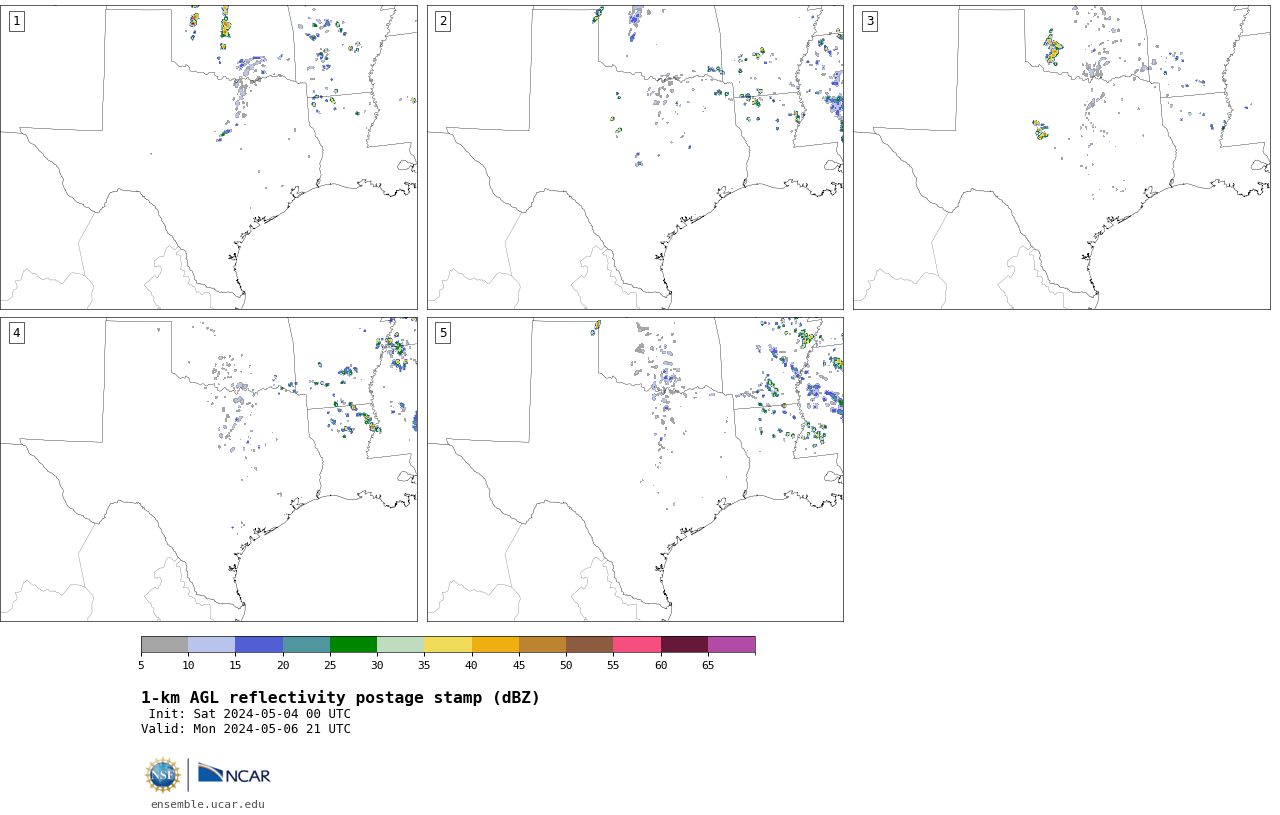Click the tan-brown 45-50 dBZ swatch

[x=543, y=645]
